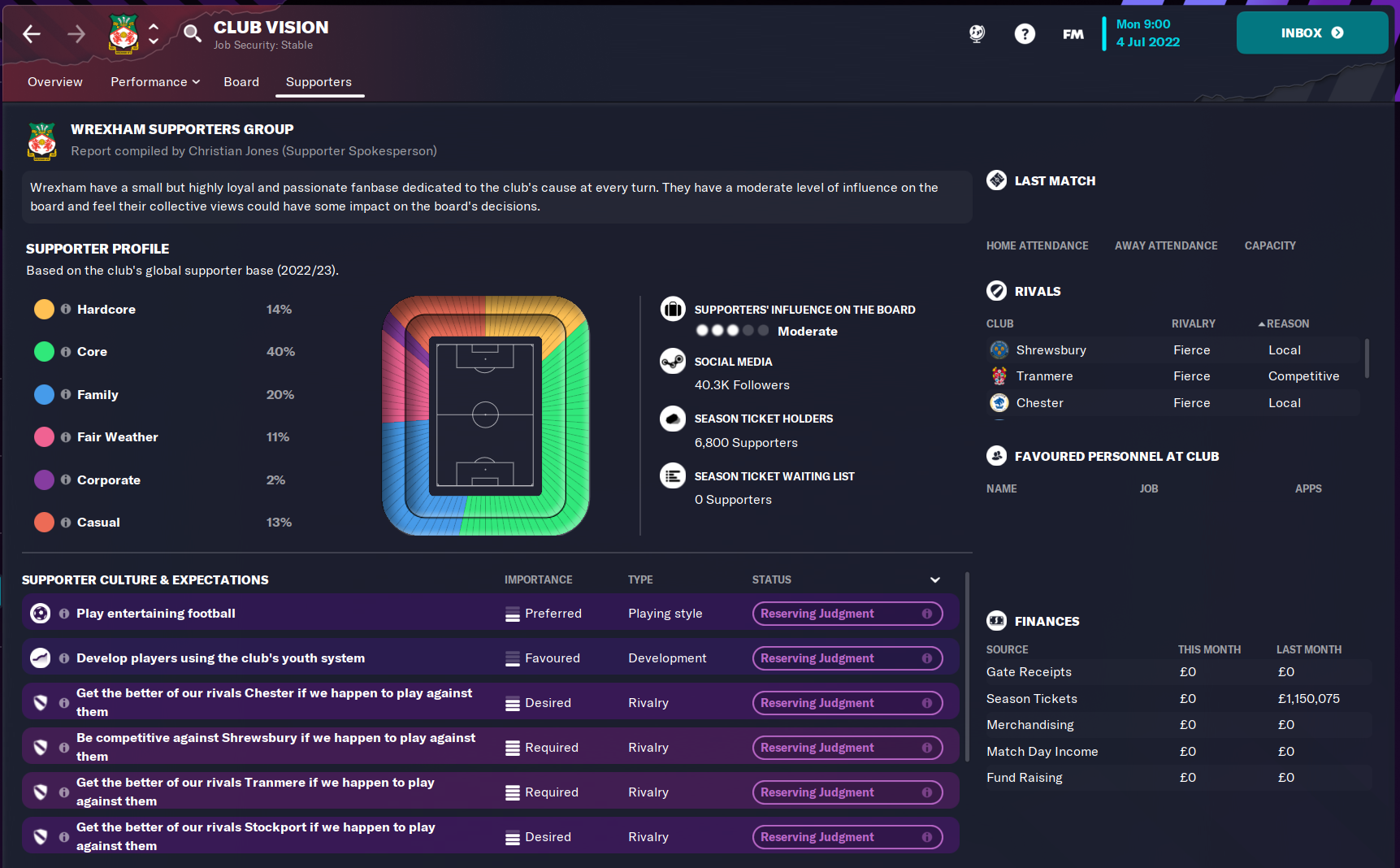The image size is (1400, 868).
Task: Click the Shrewsbury club badge
Action: tap(999, 349)
